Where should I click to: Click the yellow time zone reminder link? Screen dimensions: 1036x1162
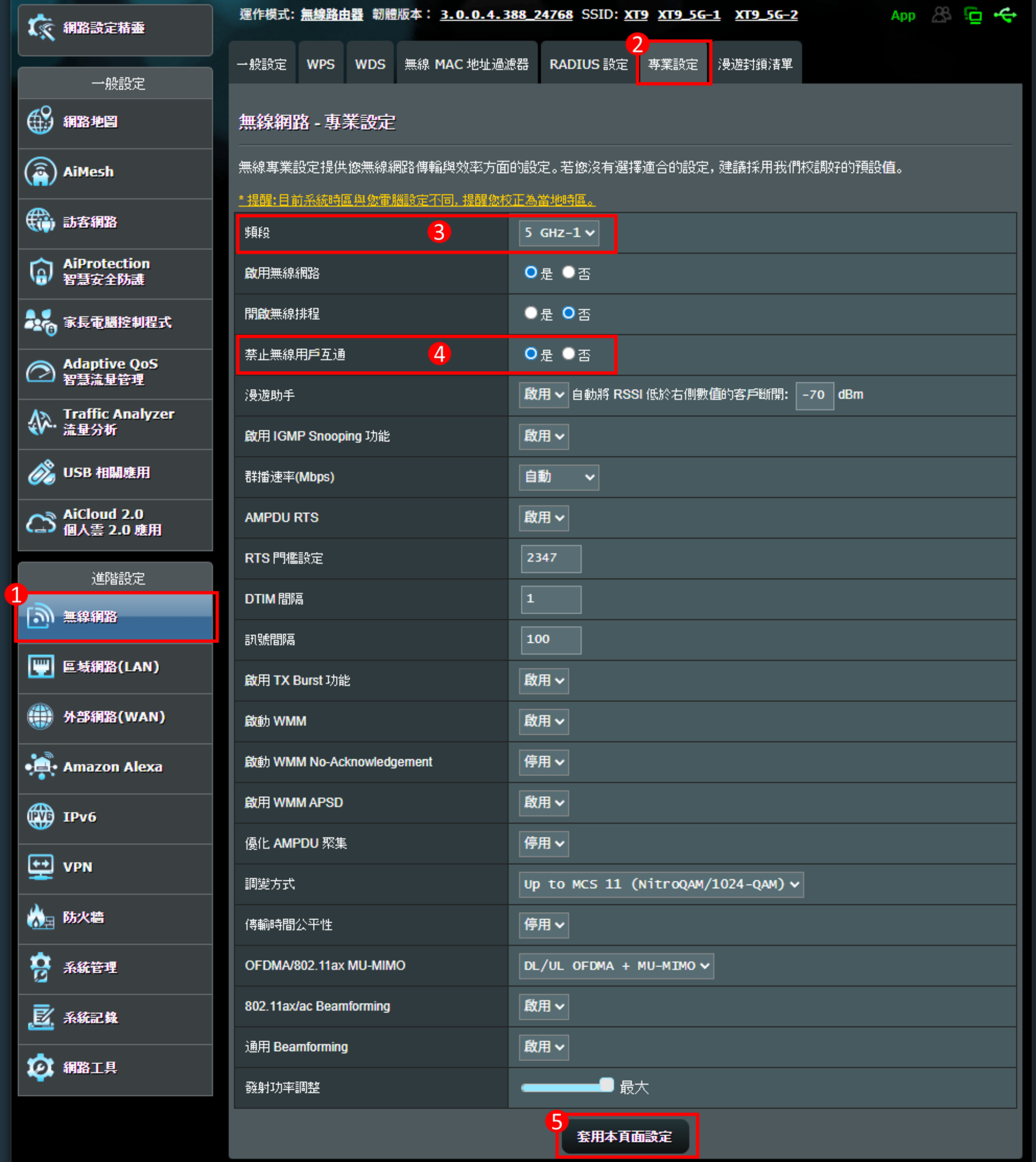coord(417,200)
